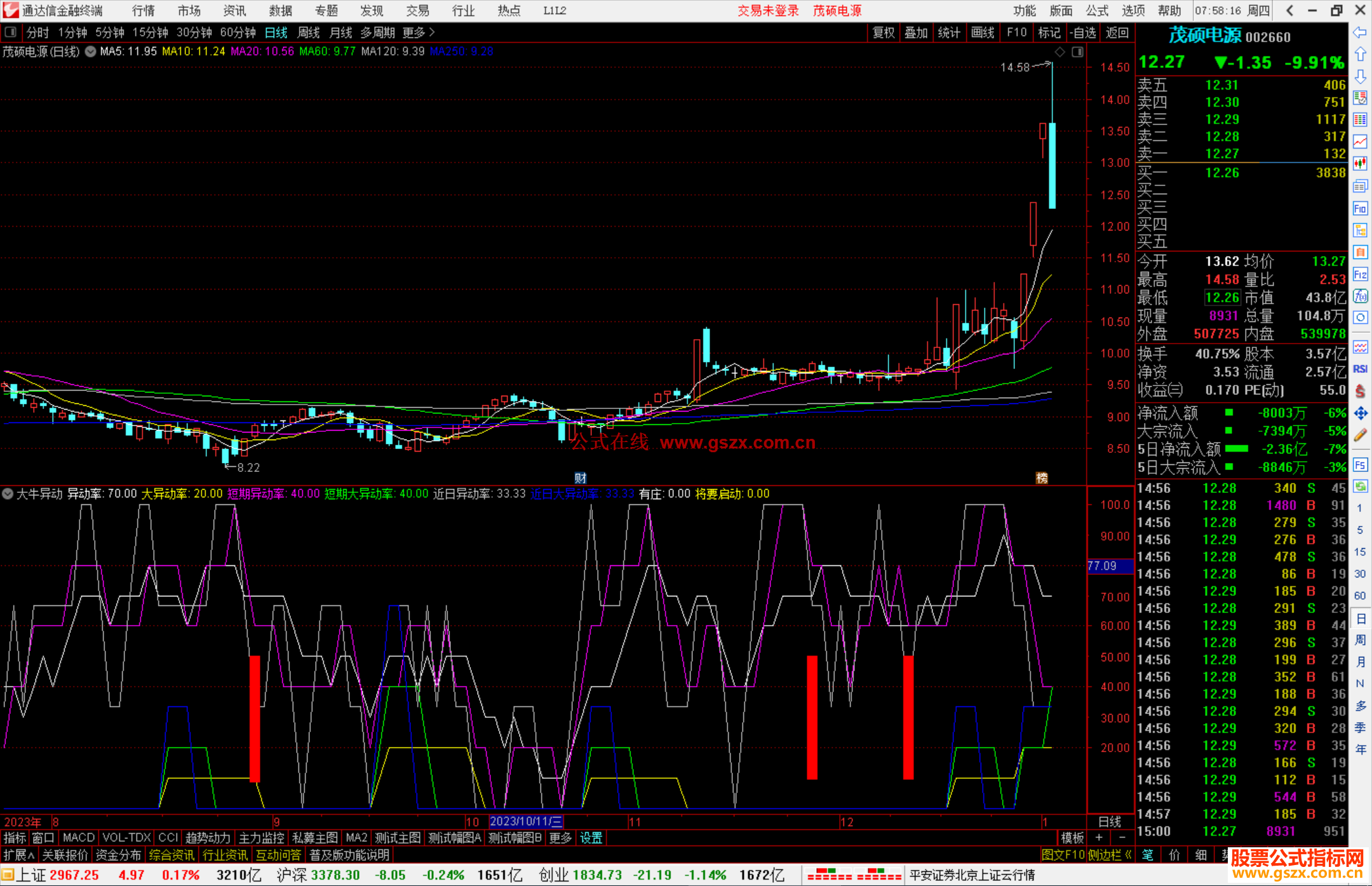Viewport: 1372px width, 886px height.
Task: Open the F5 chart switch icon
Action: tap(1360, 465)
